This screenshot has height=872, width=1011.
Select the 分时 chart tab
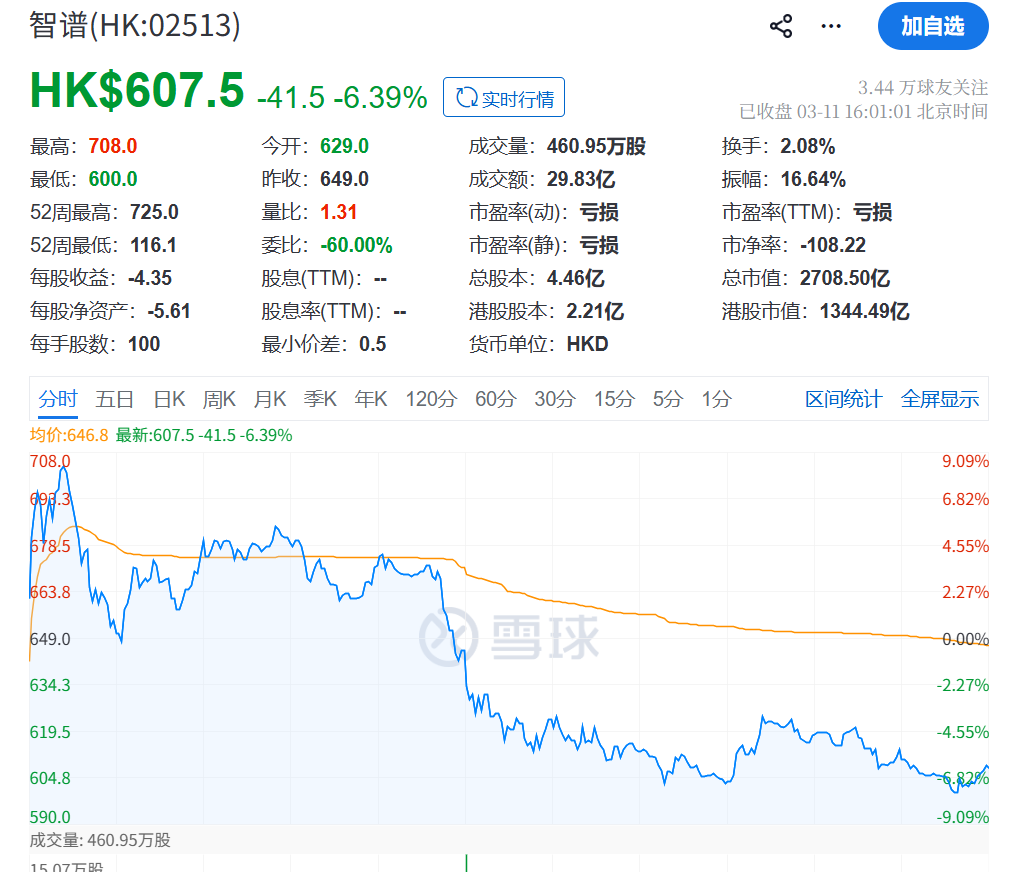click(x=58, y=399)
